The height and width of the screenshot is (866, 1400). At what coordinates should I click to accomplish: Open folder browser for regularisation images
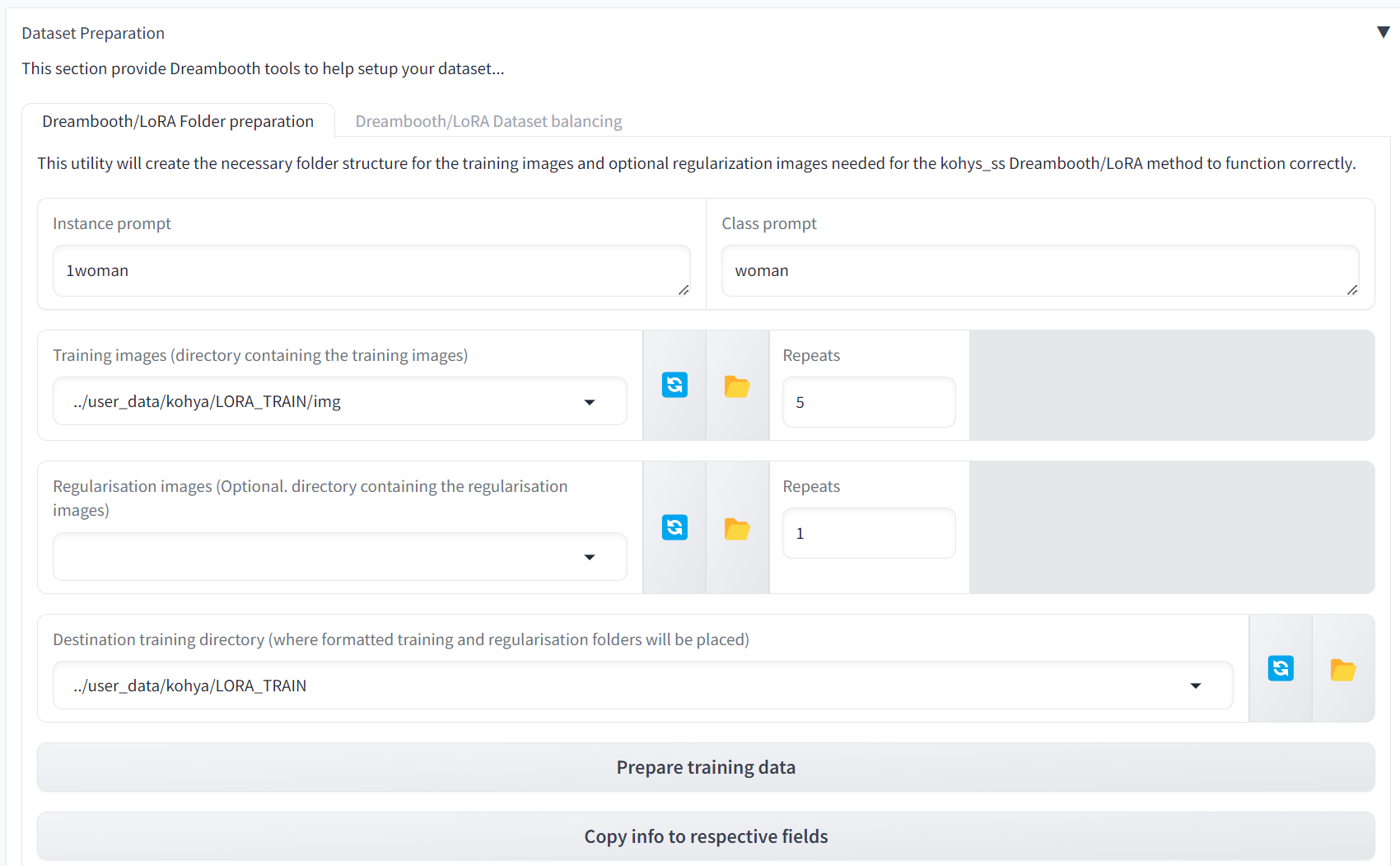[x=737, y=528]
